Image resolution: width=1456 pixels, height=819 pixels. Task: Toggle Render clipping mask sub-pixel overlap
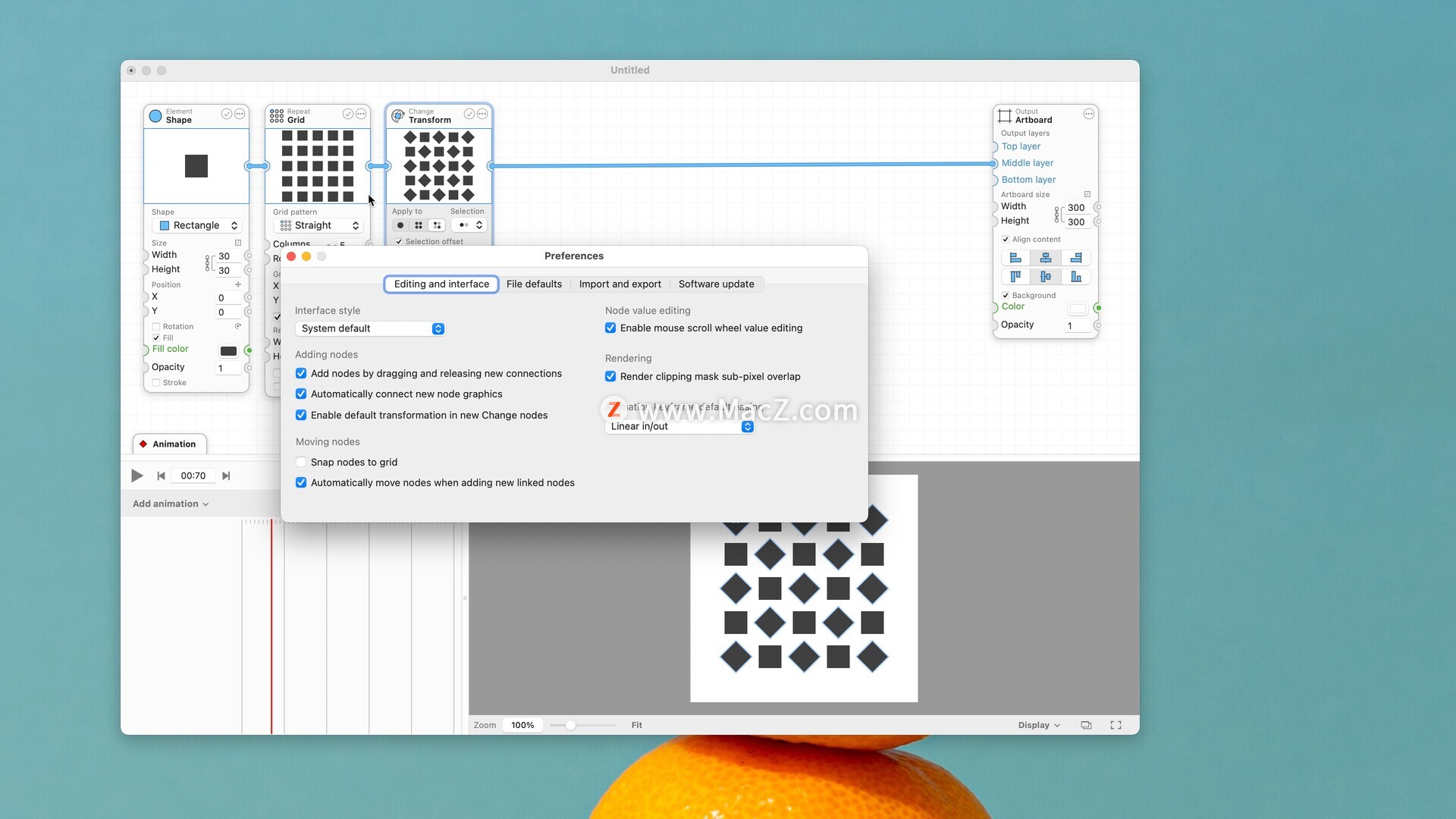610,376
